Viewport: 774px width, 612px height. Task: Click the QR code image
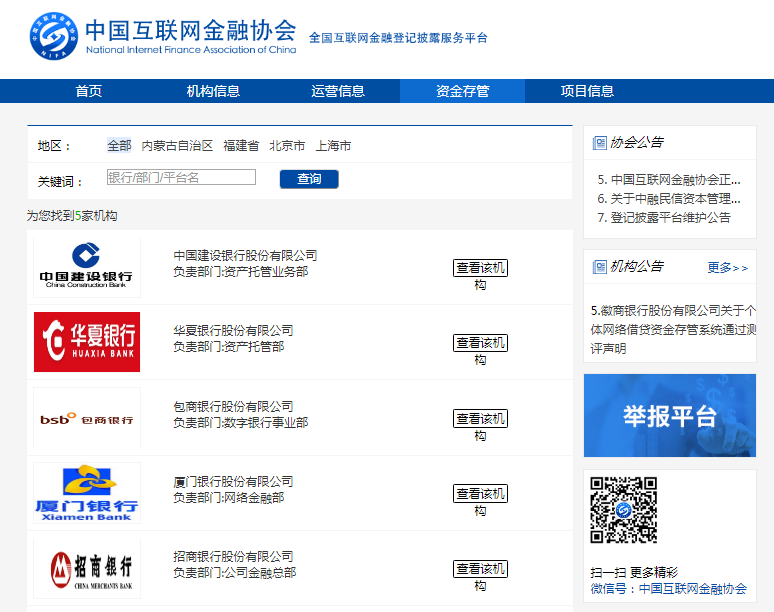click(623, 510)
